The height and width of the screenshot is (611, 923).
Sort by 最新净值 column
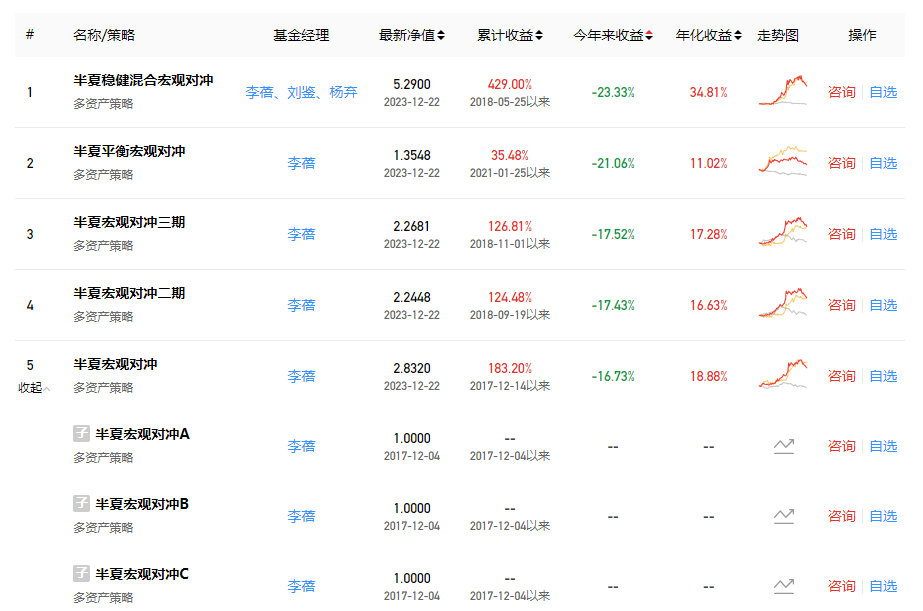click(411, 35)
